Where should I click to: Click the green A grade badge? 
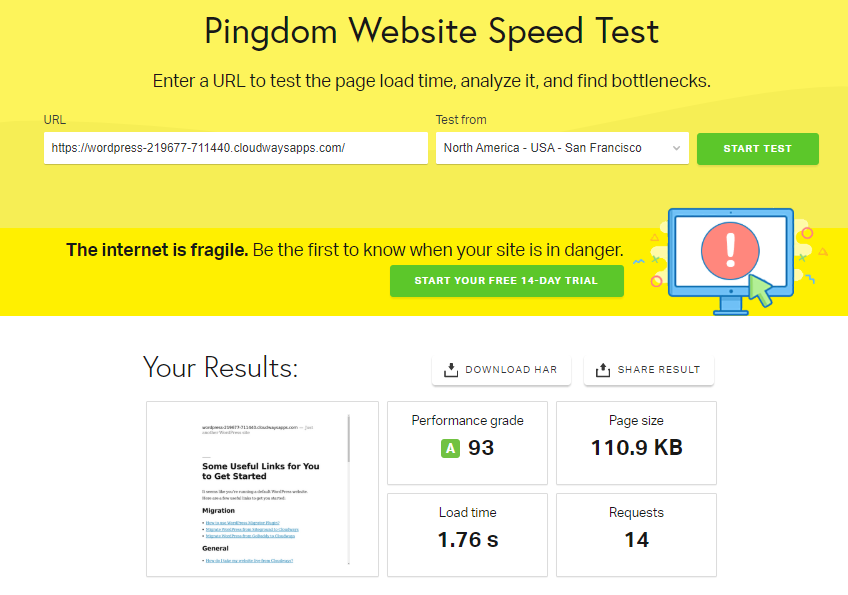click(450, 448)
